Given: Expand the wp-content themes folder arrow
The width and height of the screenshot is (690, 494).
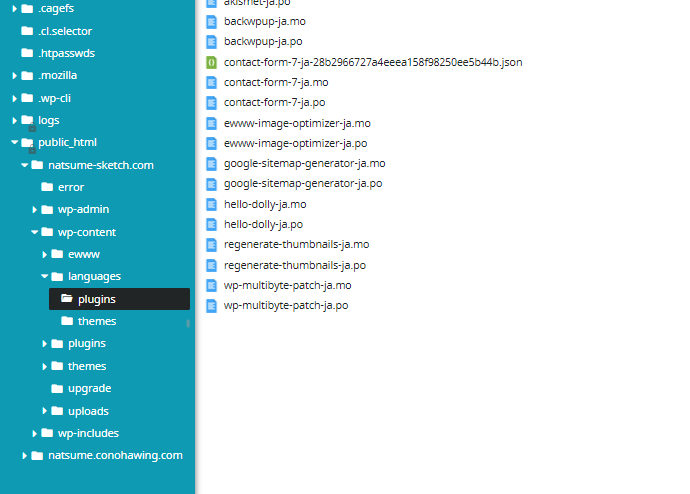Looking at the screenshot, I should [44, 366].
